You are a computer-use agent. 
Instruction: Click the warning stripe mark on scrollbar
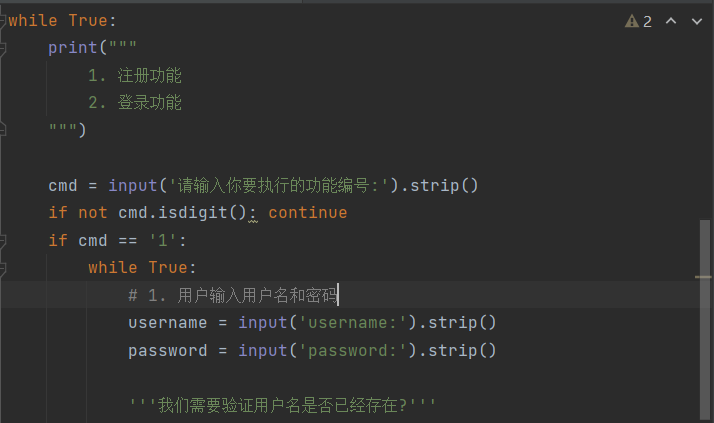pos(704,276)
